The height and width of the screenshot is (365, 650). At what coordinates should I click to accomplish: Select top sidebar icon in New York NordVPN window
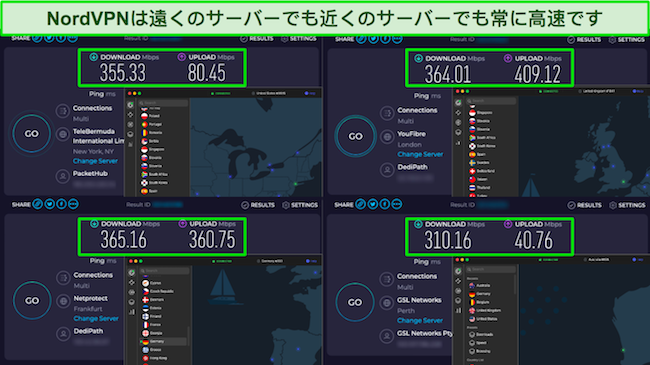131,105
